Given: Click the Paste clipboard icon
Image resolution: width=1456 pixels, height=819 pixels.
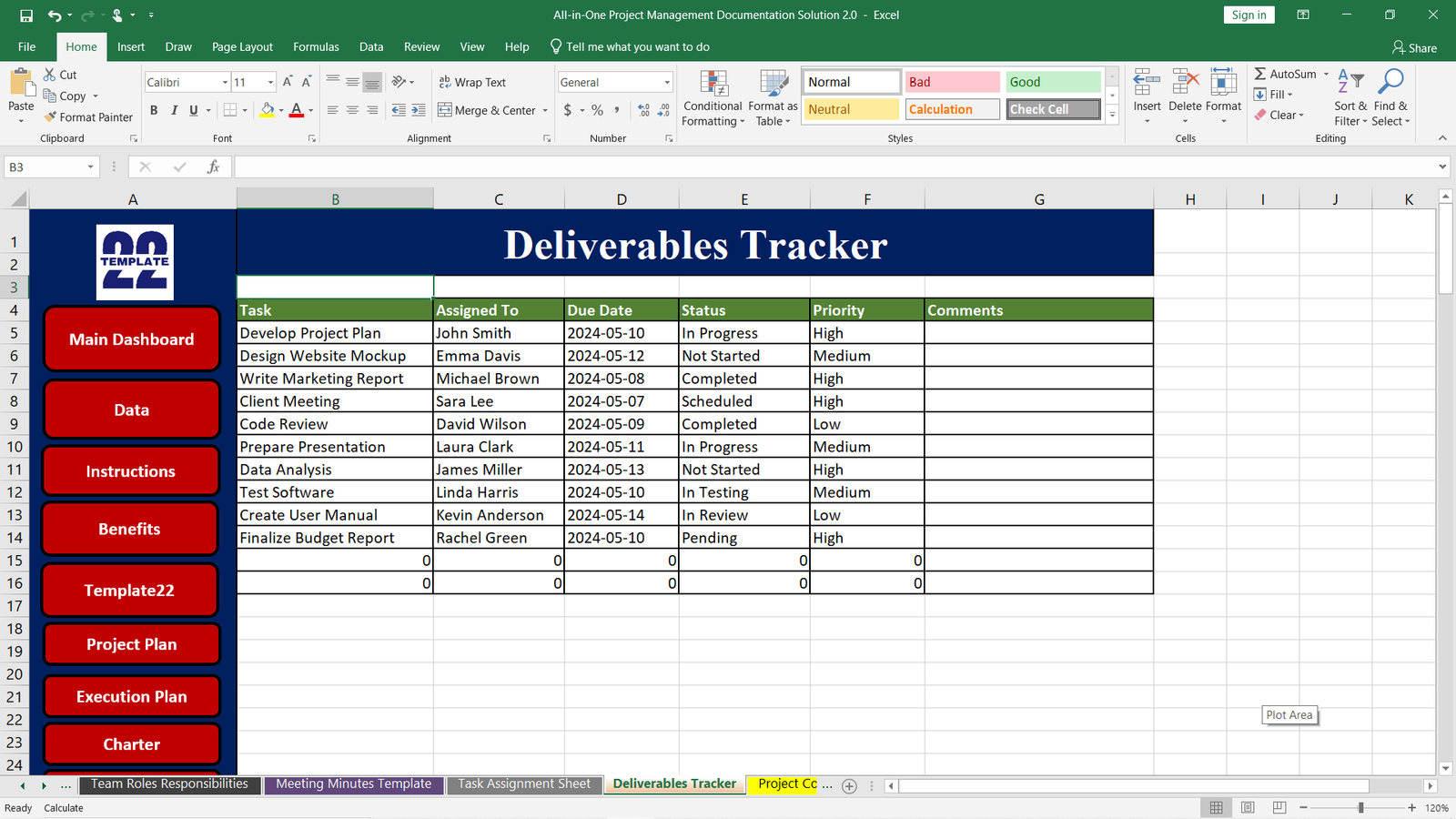Looking at the screenshot, I should [21, 84].
